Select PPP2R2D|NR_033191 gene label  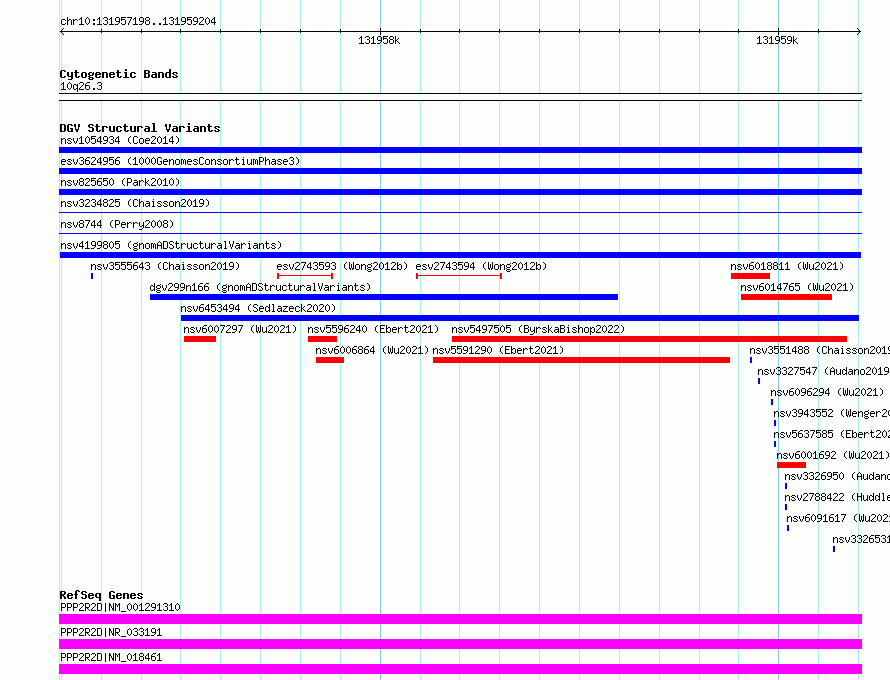(x=111, y=632)
